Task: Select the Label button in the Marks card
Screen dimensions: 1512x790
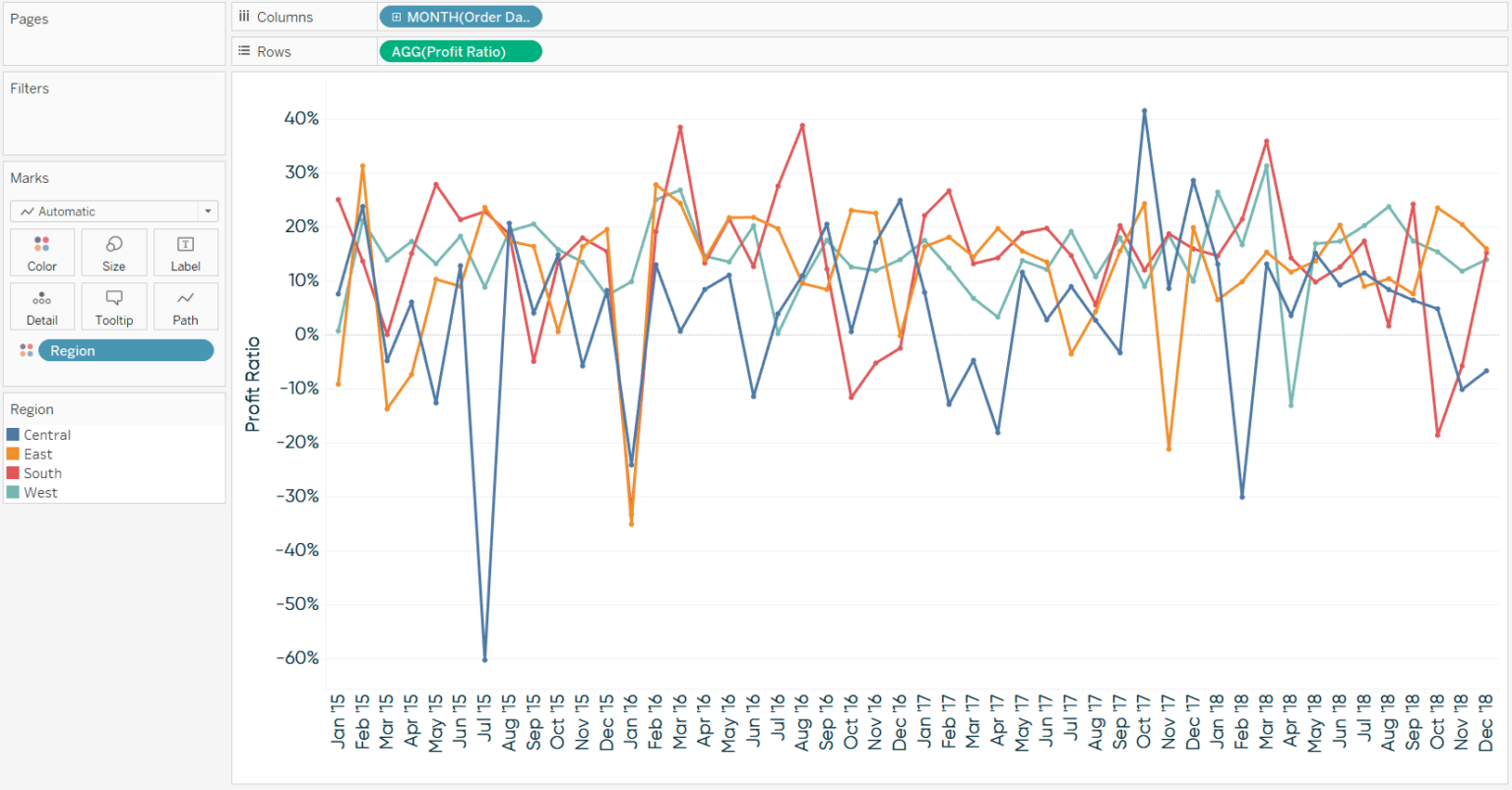Action: pyautogui.click(x=185, y=252)
